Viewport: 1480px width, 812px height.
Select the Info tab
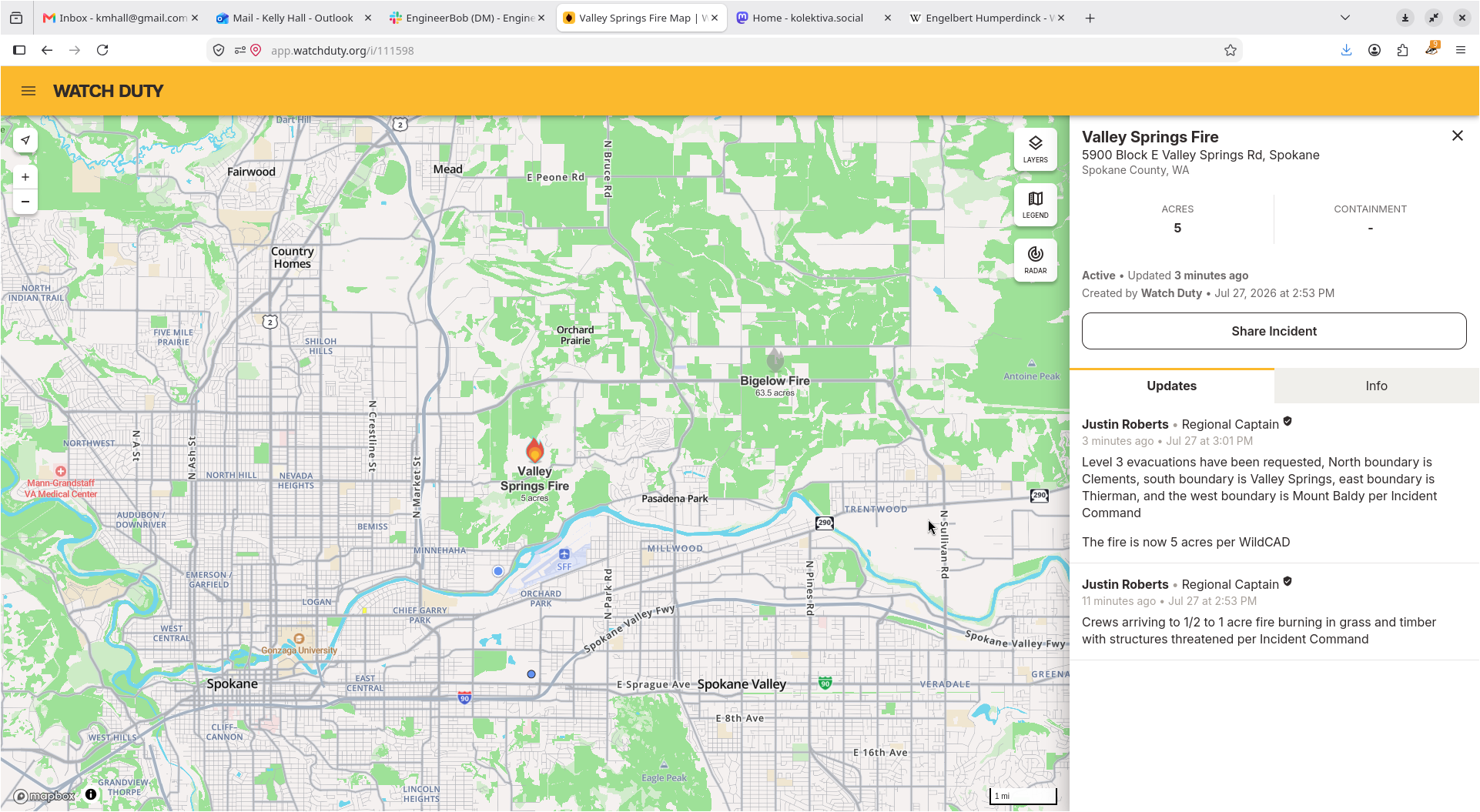click(x=1376, y=386)
